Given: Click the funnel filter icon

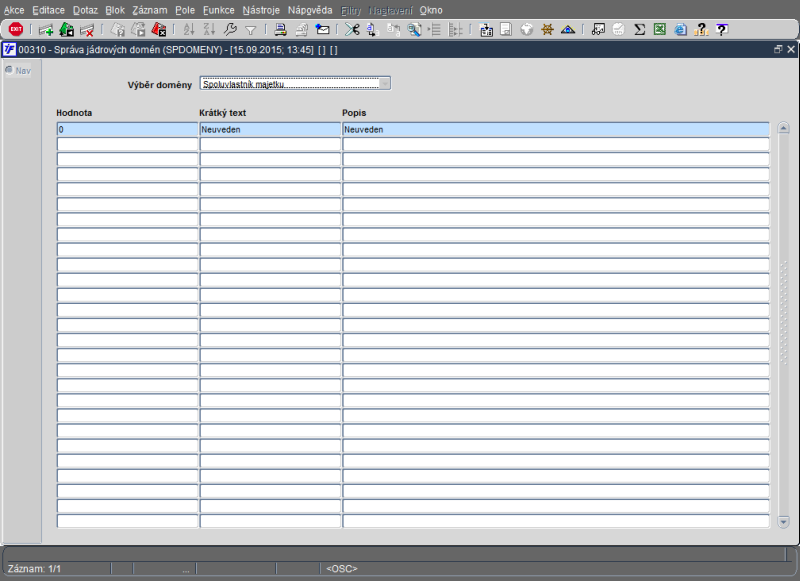Looking at the screenshot, I should coord(251,31).
